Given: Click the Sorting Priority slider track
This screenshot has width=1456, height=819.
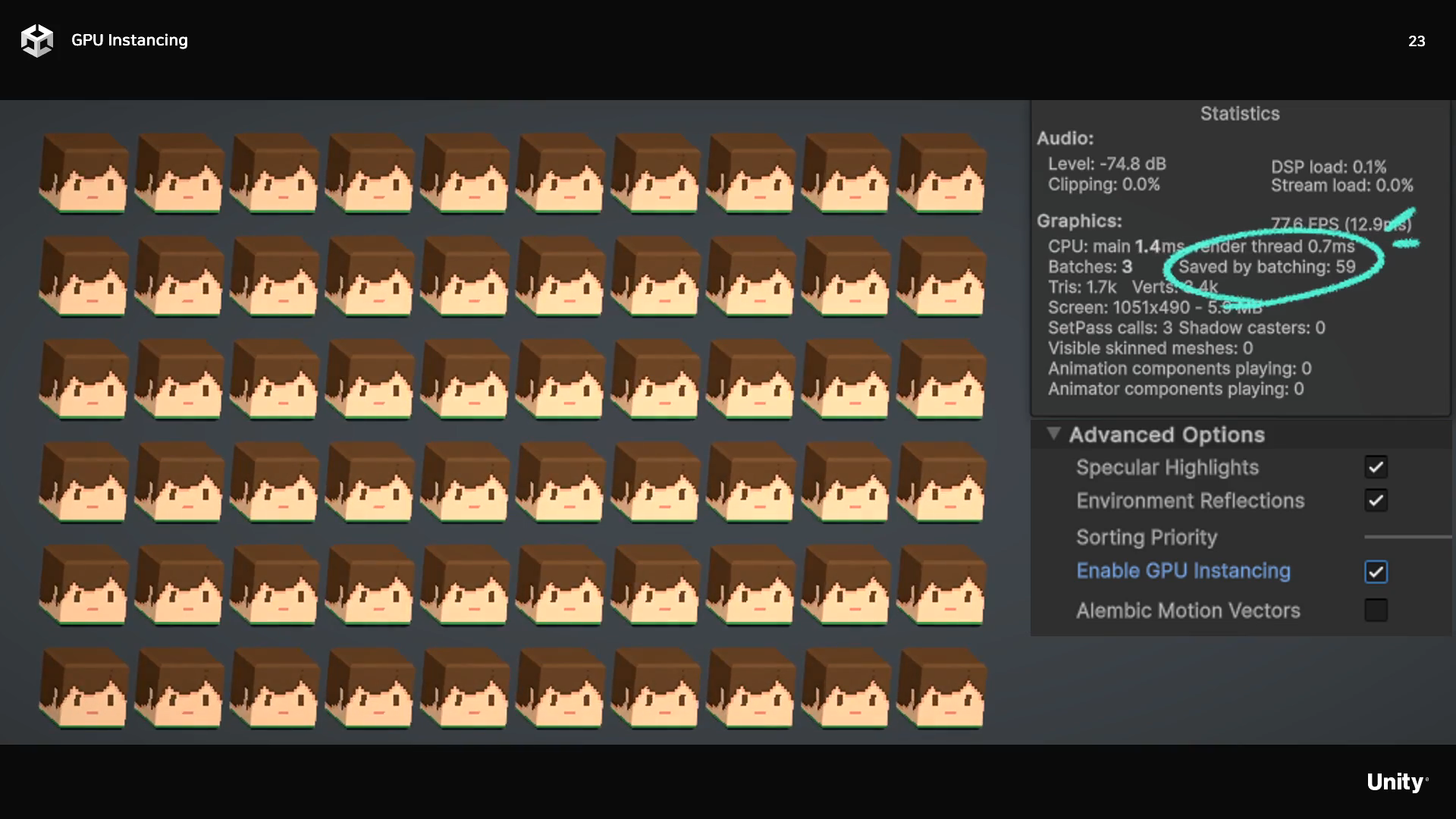Looking at the screenshot, I should point(1407,537).
